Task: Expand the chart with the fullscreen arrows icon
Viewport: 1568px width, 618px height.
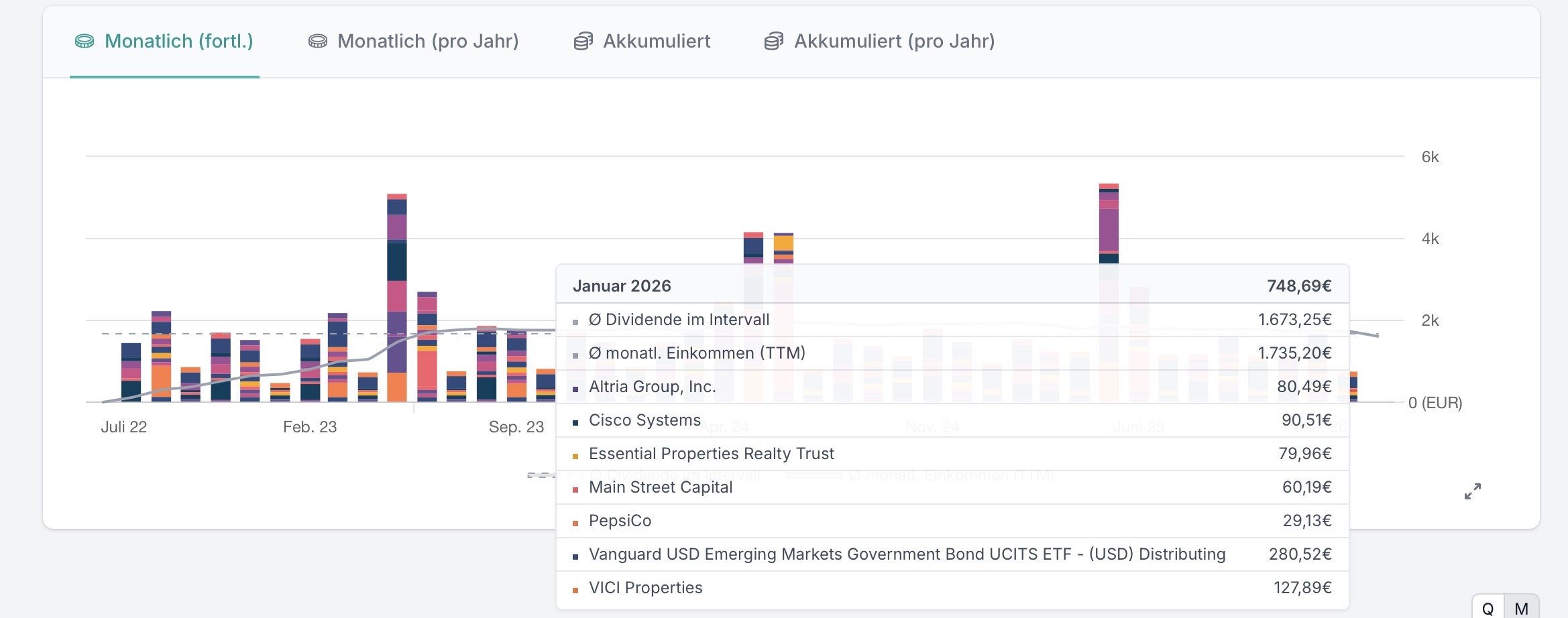Action: click(1472, 491)
